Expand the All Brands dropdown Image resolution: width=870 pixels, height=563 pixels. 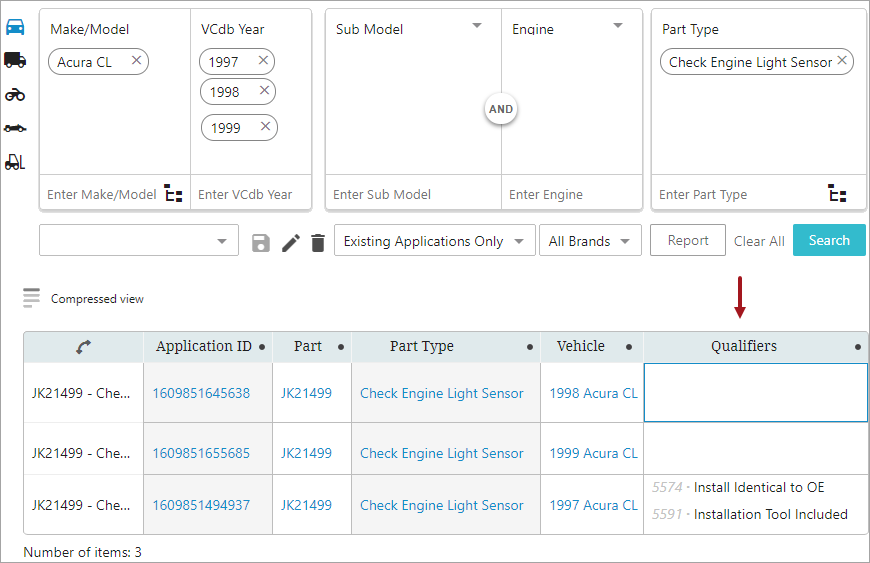pos(590,241)
